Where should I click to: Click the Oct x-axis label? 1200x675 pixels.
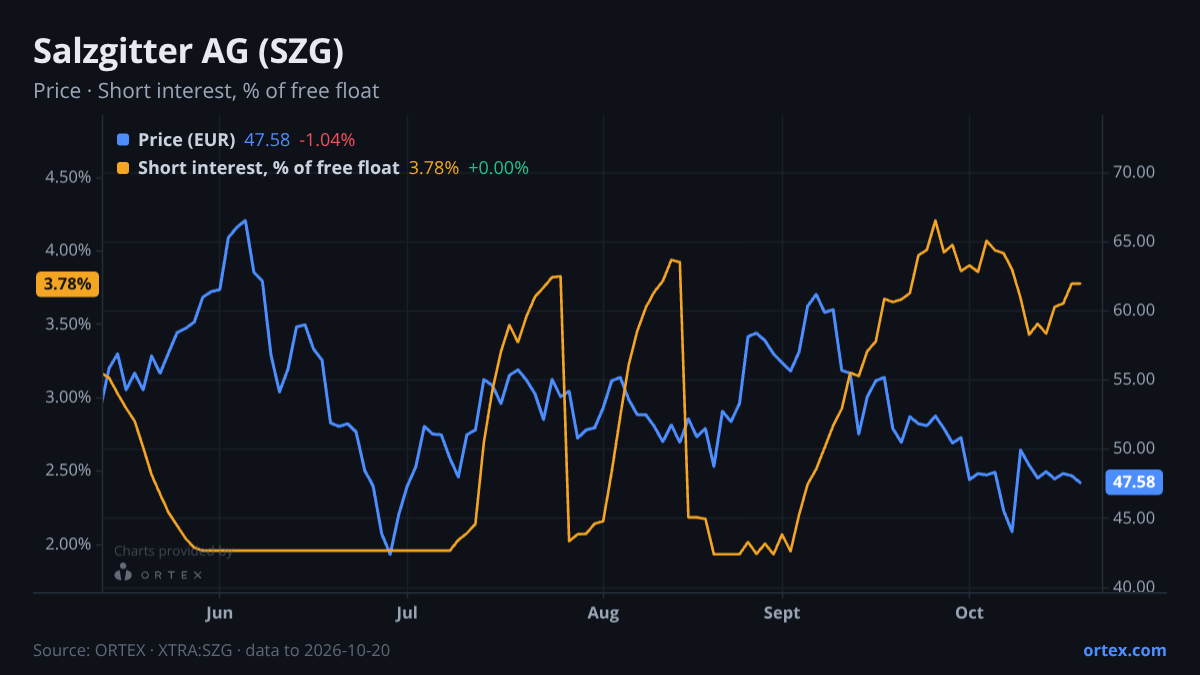(969, 612)
